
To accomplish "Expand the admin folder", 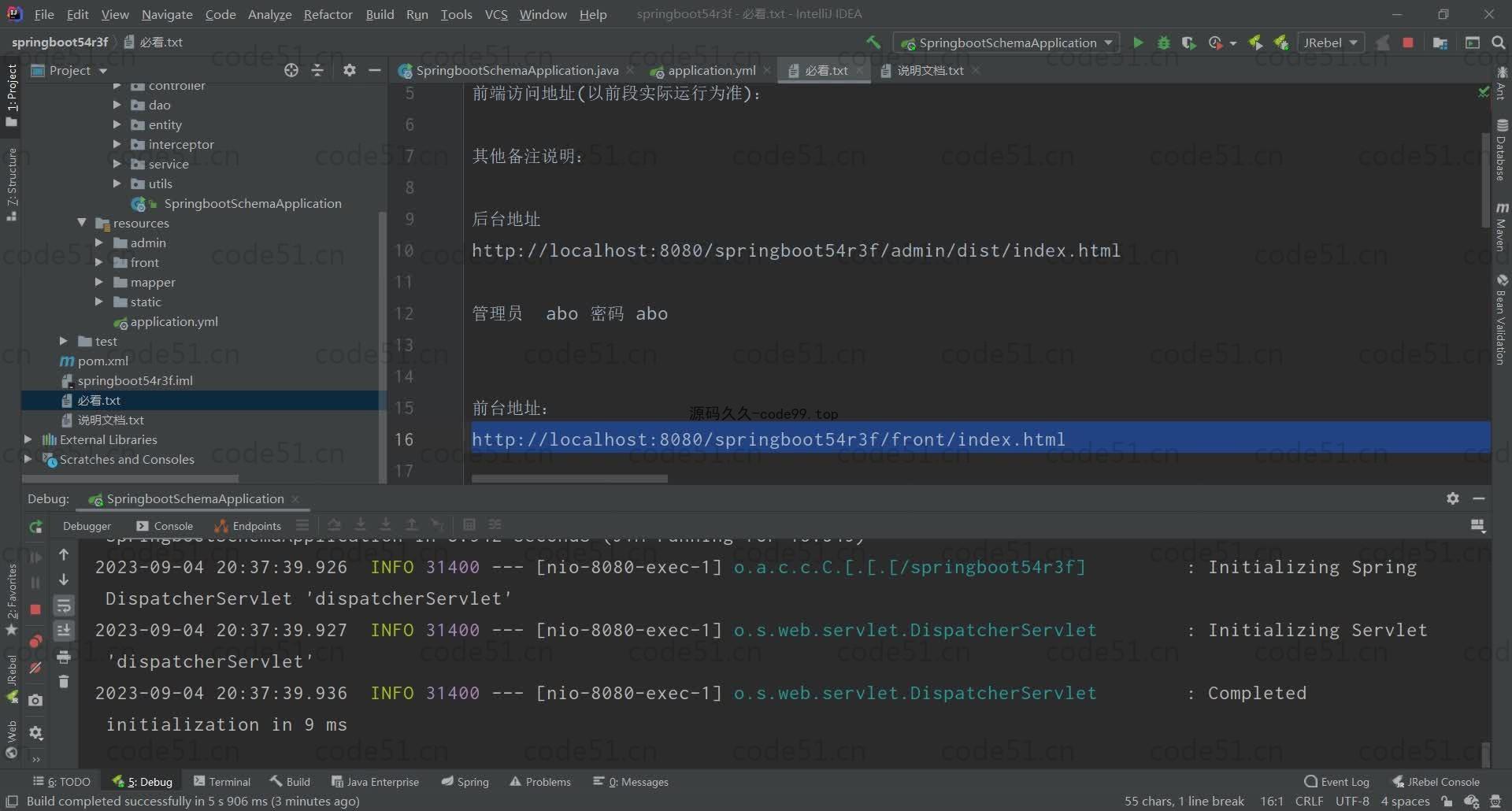I will click(99, 243).
